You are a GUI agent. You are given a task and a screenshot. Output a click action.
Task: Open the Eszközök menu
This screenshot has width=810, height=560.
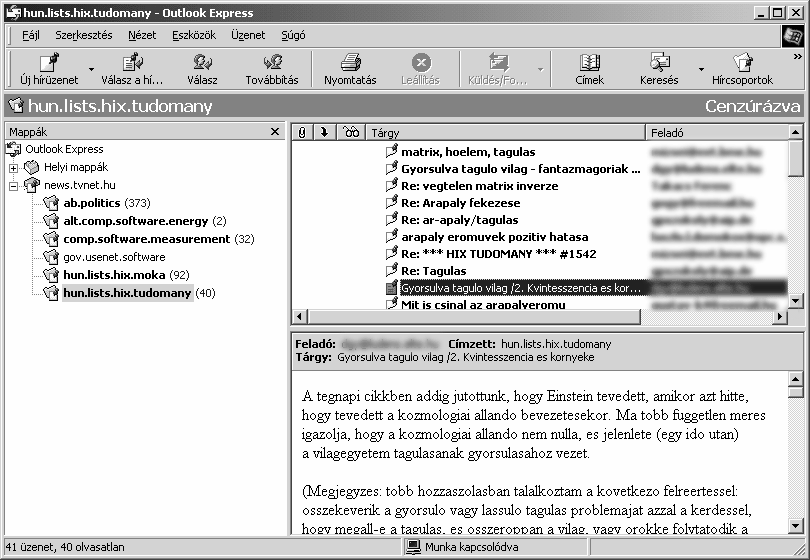(194, 35)
